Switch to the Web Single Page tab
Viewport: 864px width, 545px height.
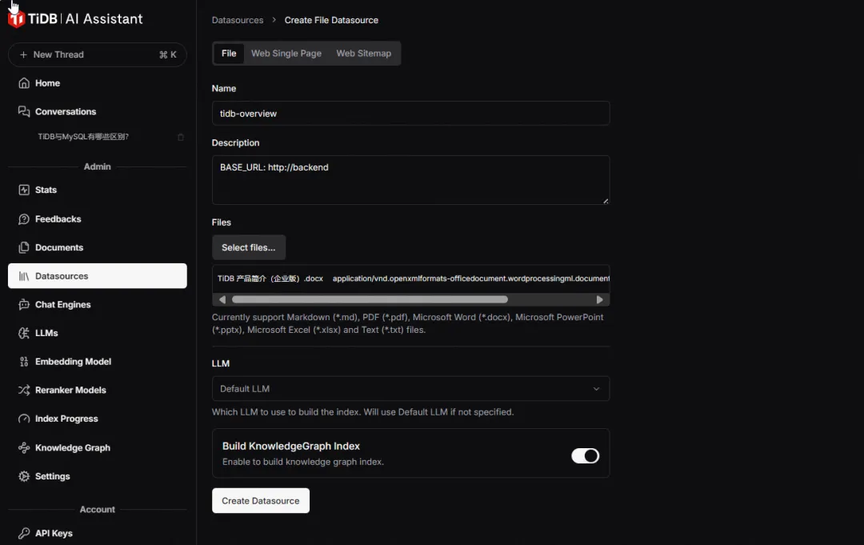pyautogui.click(x=286, y=53)
